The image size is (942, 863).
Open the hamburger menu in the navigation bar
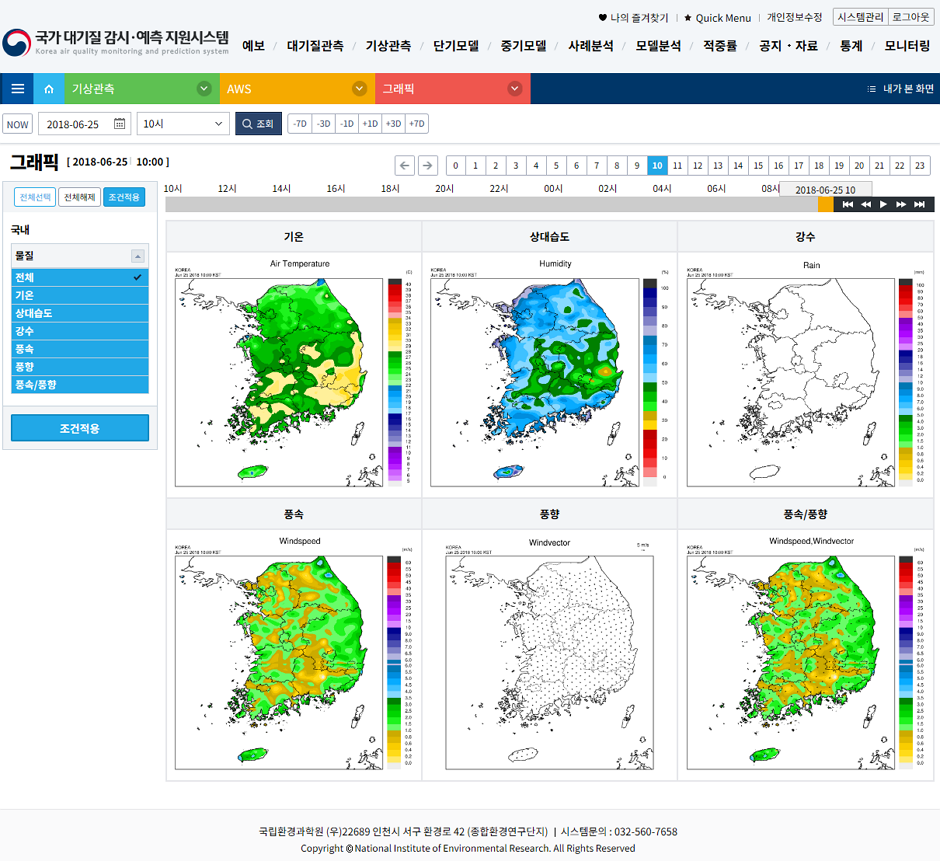click(x=17, y=89)
